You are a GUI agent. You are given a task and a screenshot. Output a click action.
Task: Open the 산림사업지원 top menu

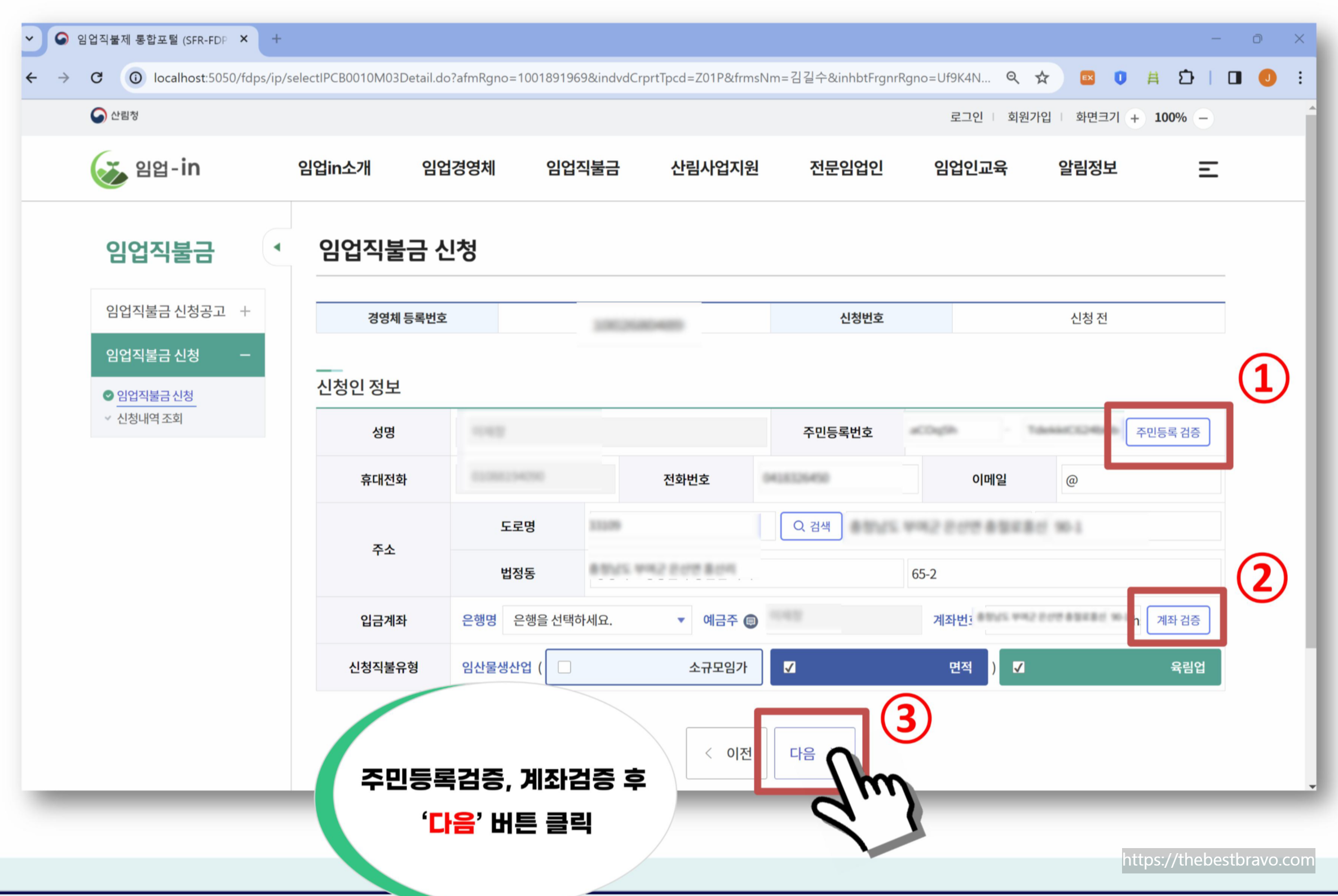714,168
